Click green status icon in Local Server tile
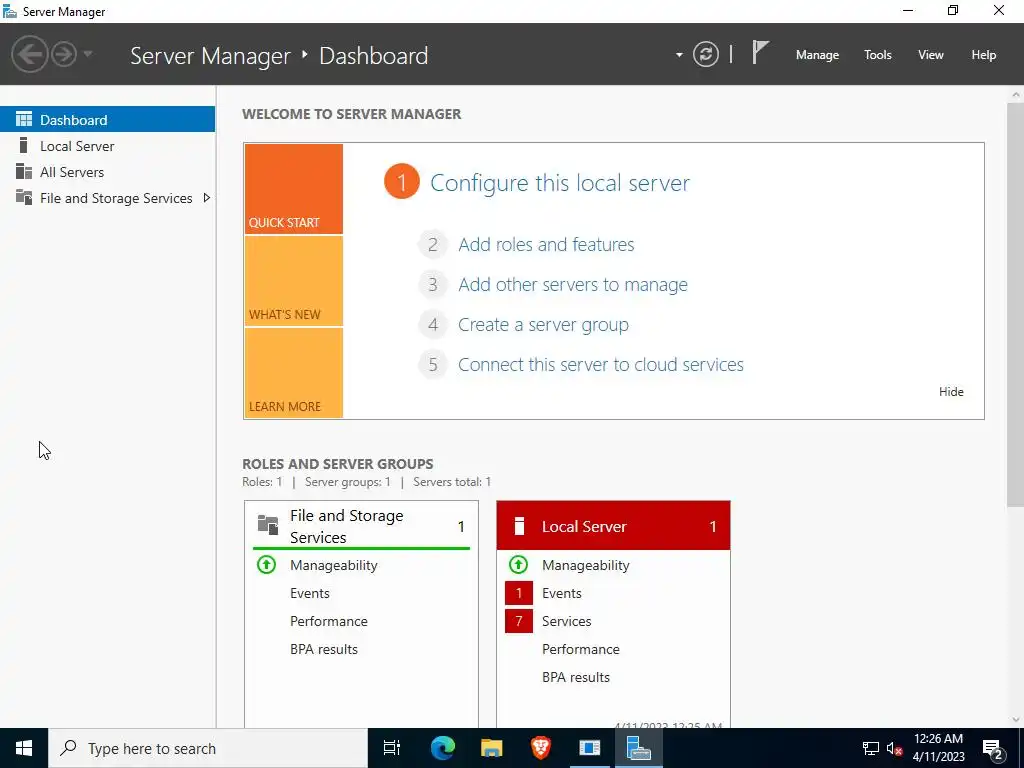The height and width of the screenshot is (768, 1024). 519,564
